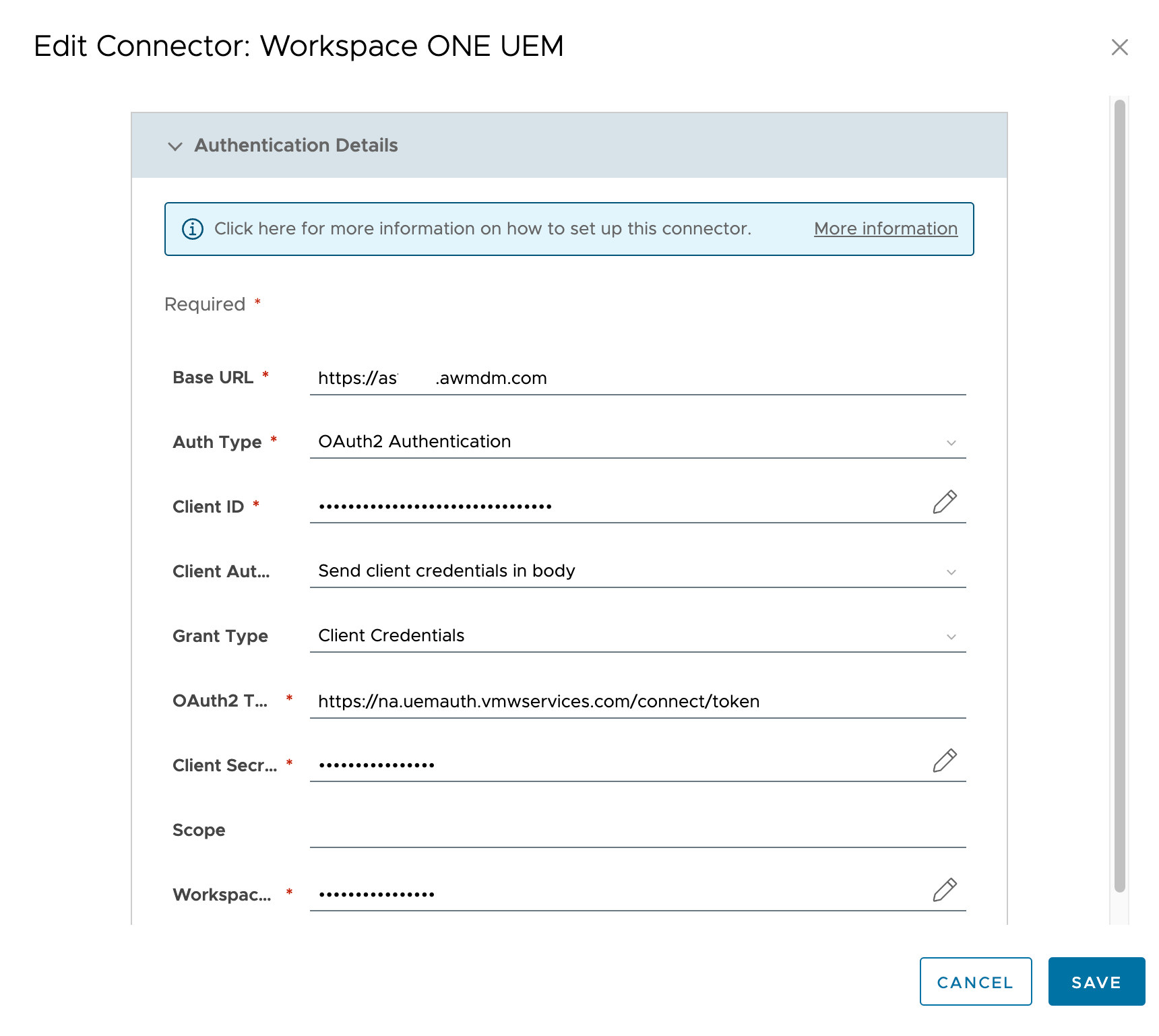
Task: Click the masked Client Secret value
Action: tap(377, 765)
